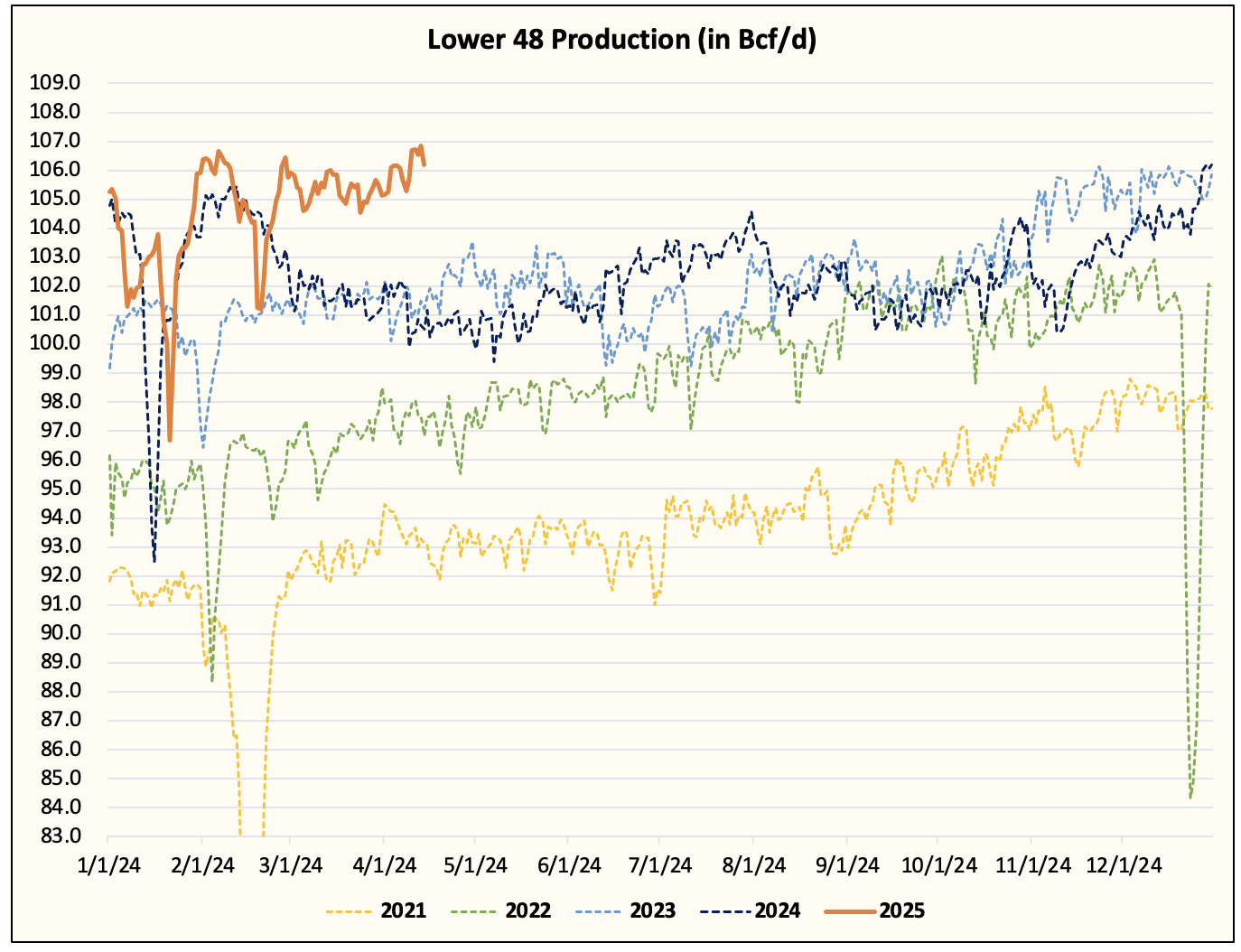The height and width of the screenshot is (952, 1241).
Task: Click the 91.0 y-axis label
Action: click(x=60, y=603)
